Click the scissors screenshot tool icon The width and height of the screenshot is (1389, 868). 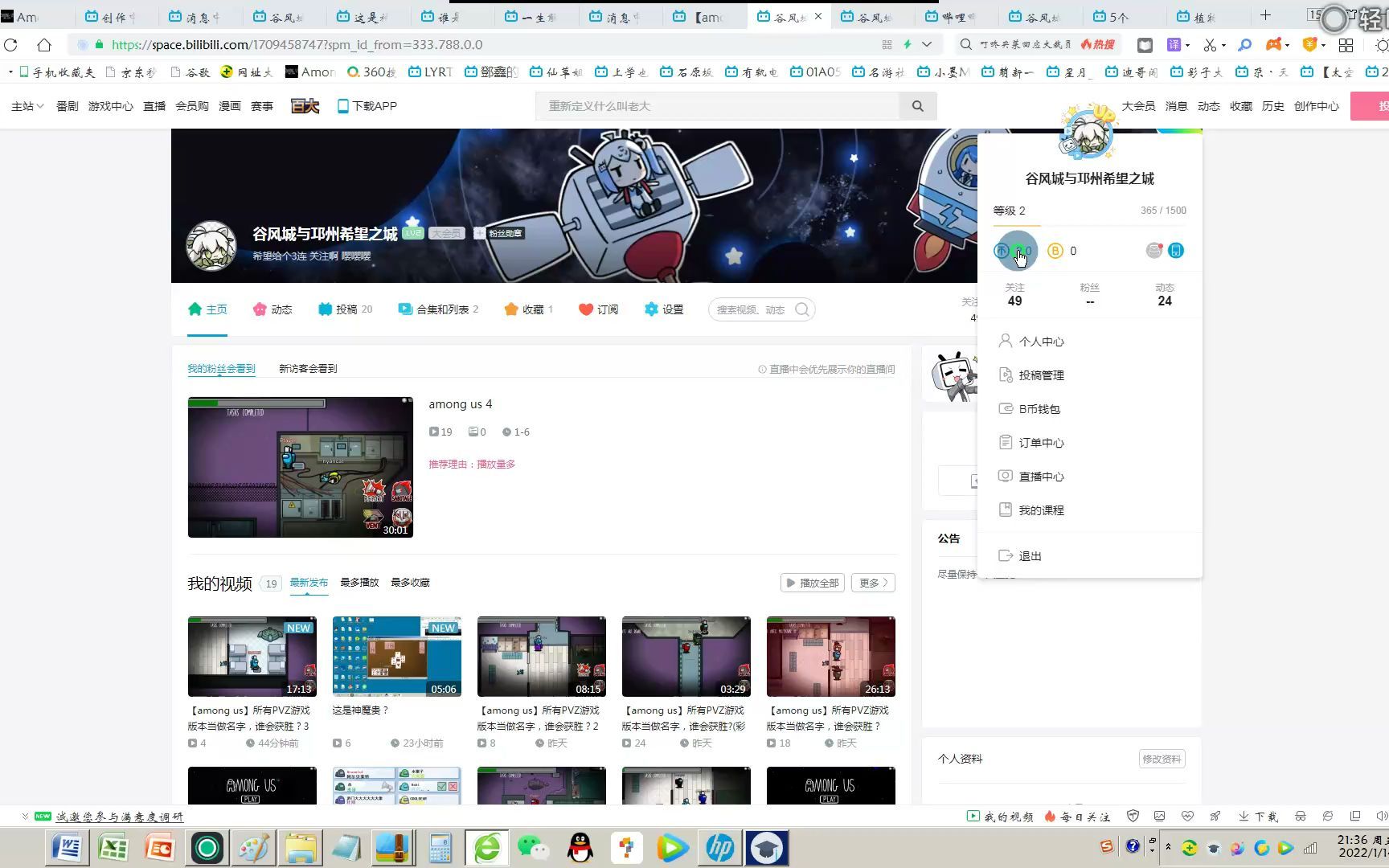pos(1210,45)
